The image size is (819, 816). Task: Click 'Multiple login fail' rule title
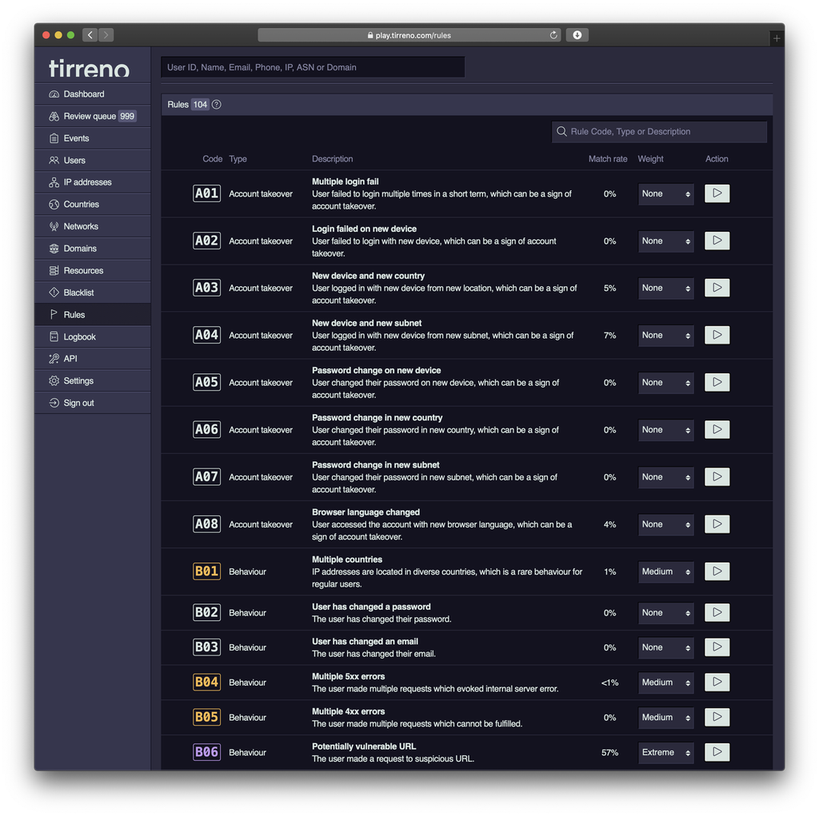345,182
